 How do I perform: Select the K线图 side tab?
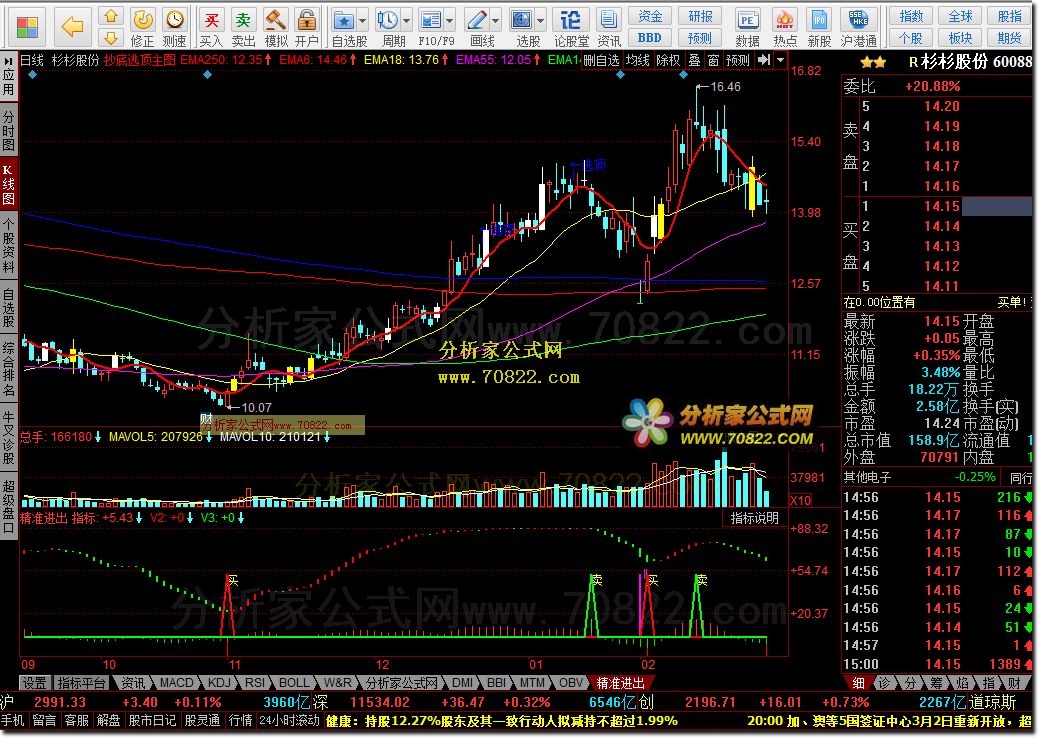click(x=9, y=185)
